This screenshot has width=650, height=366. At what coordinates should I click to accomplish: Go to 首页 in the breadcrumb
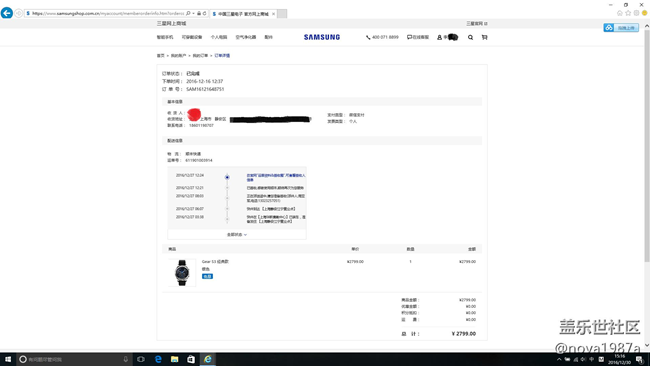(x=160, y=56)
